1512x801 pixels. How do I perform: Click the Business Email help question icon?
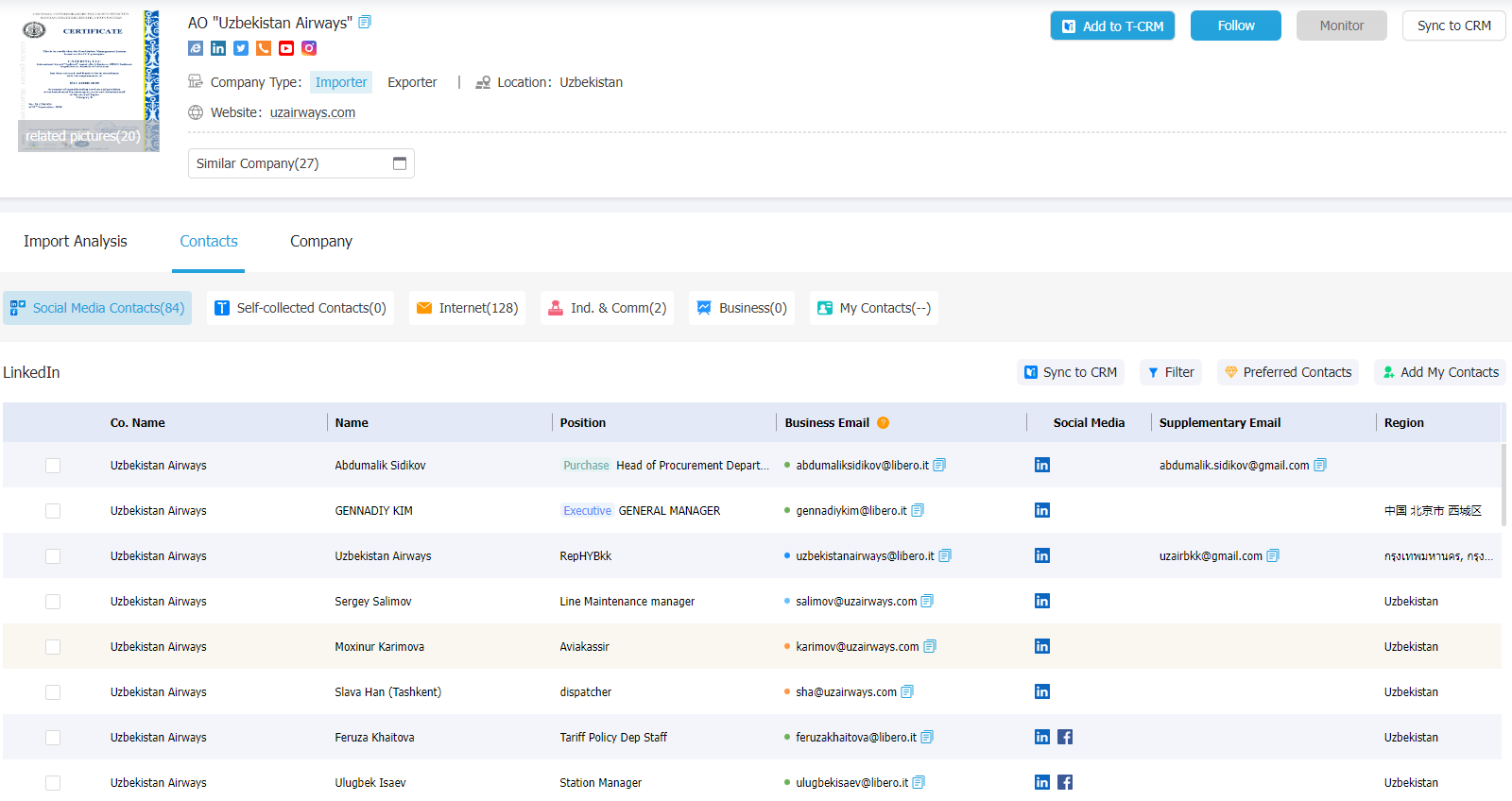(883, 422)
